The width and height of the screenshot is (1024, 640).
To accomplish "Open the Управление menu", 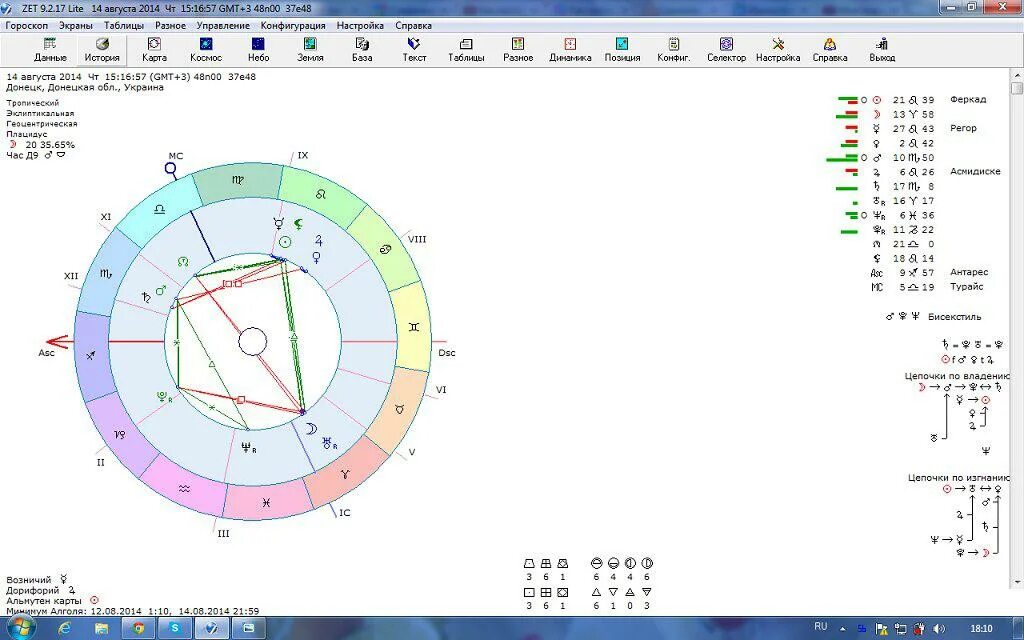I will click(x=223, y=25).
